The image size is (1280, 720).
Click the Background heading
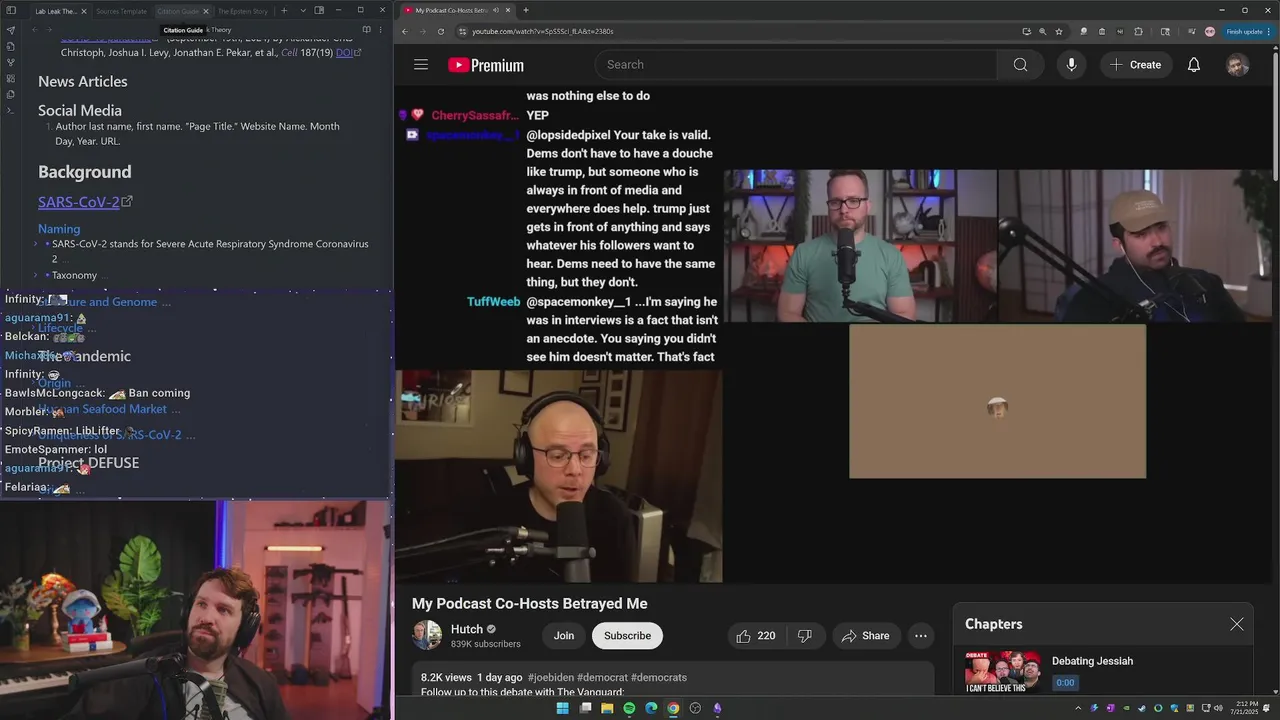(85, 172)
